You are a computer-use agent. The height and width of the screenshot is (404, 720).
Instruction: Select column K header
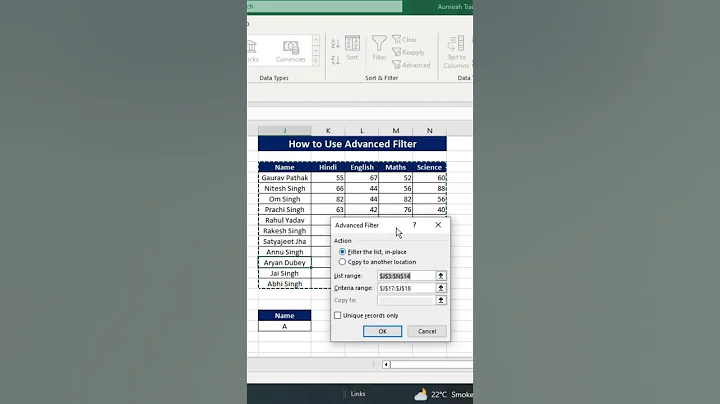tap(328, 131)
